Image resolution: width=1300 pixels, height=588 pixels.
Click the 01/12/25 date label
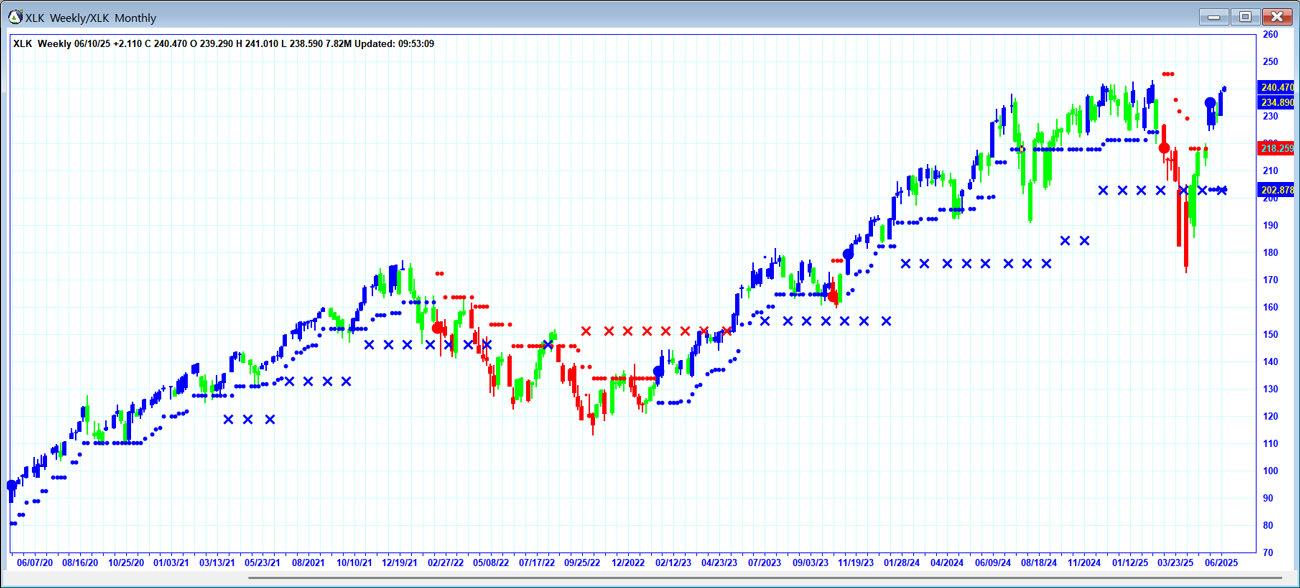[x=1131, y=562]
